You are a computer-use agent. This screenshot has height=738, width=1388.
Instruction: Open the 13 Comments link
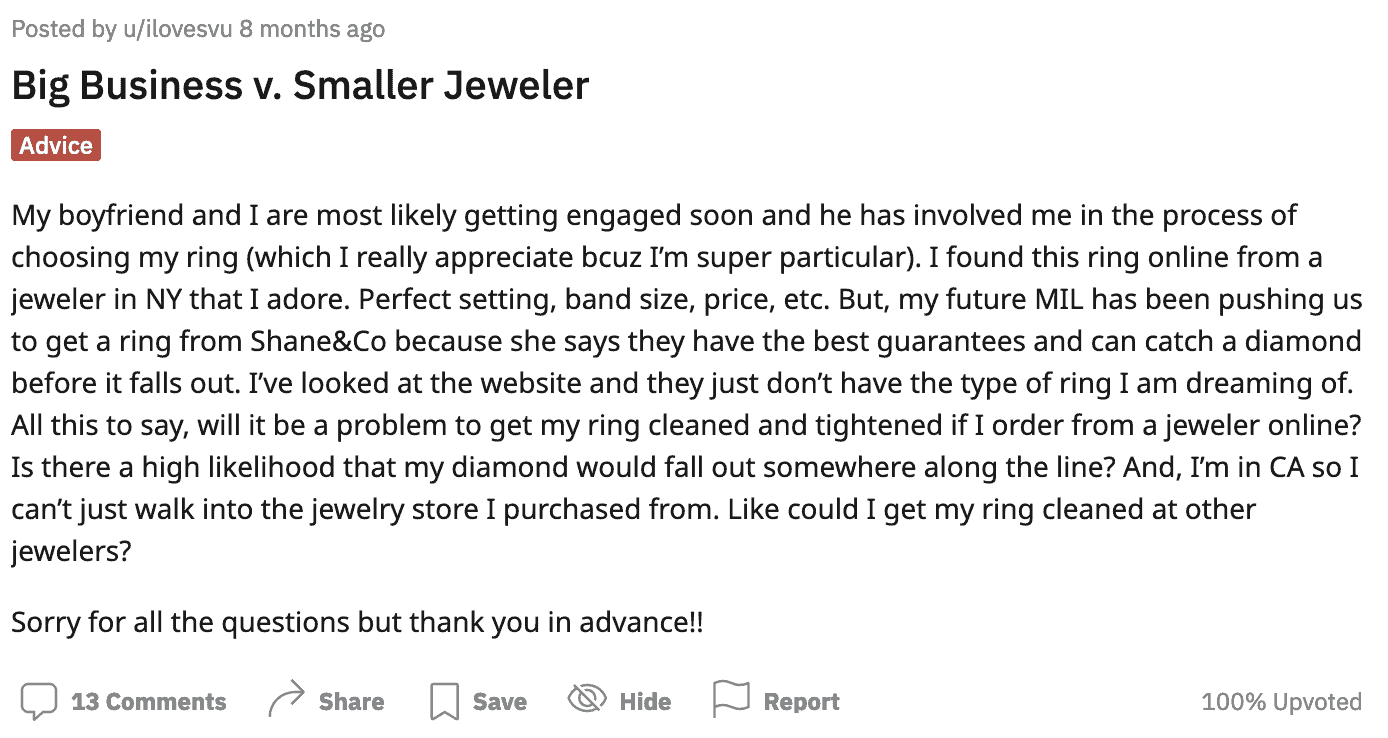148,702
